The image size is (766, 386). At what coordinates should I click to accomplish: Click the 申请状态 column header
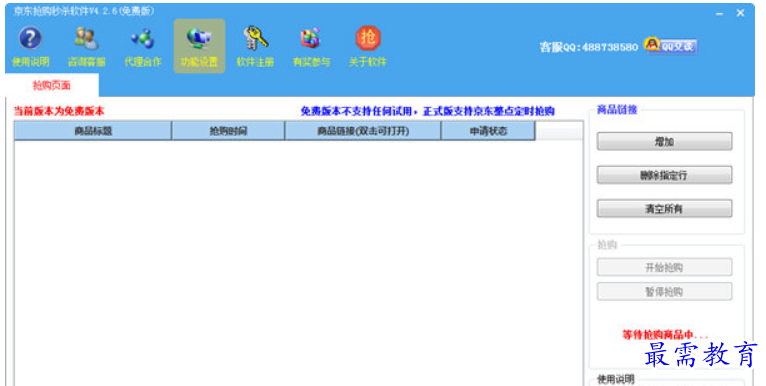[488, 131]
